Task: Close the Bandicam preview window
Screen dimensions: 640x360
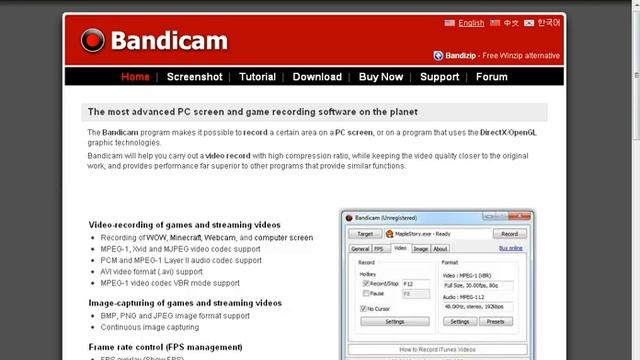Action: 520,216
